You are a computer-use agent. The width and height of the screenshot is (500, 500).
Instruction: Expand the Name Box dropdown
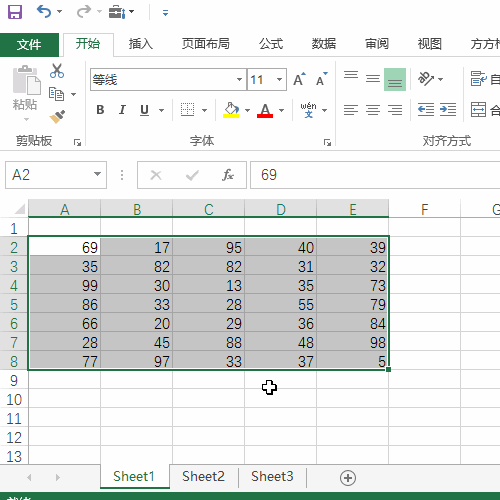click(x=97, y=174)
